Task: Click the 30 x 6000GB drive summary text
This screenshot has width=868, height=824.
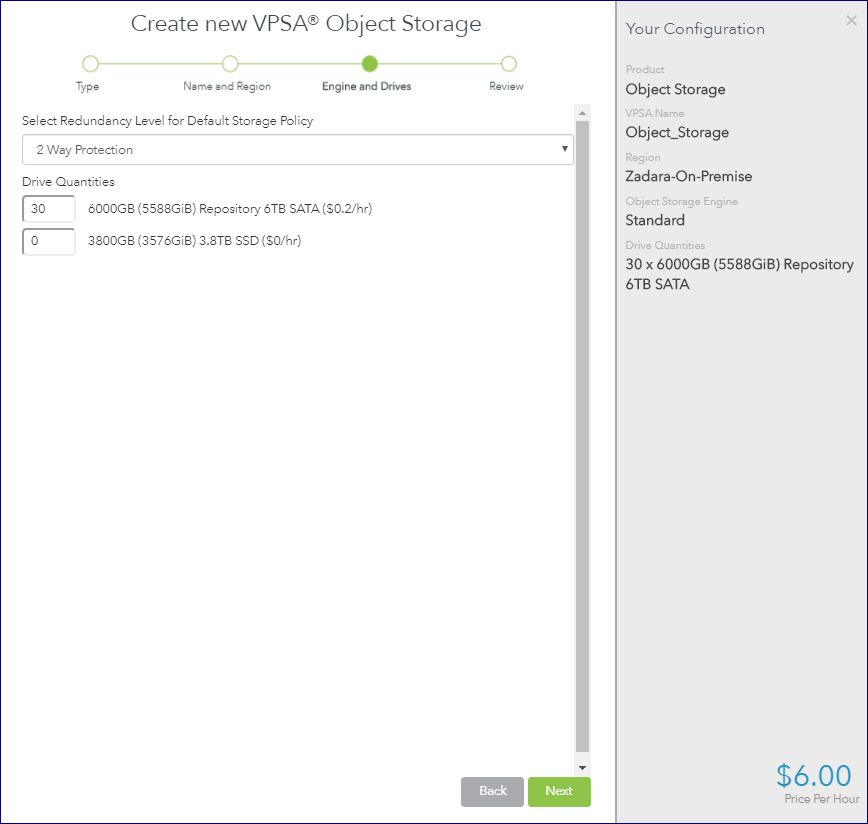Action: (740, 274)
